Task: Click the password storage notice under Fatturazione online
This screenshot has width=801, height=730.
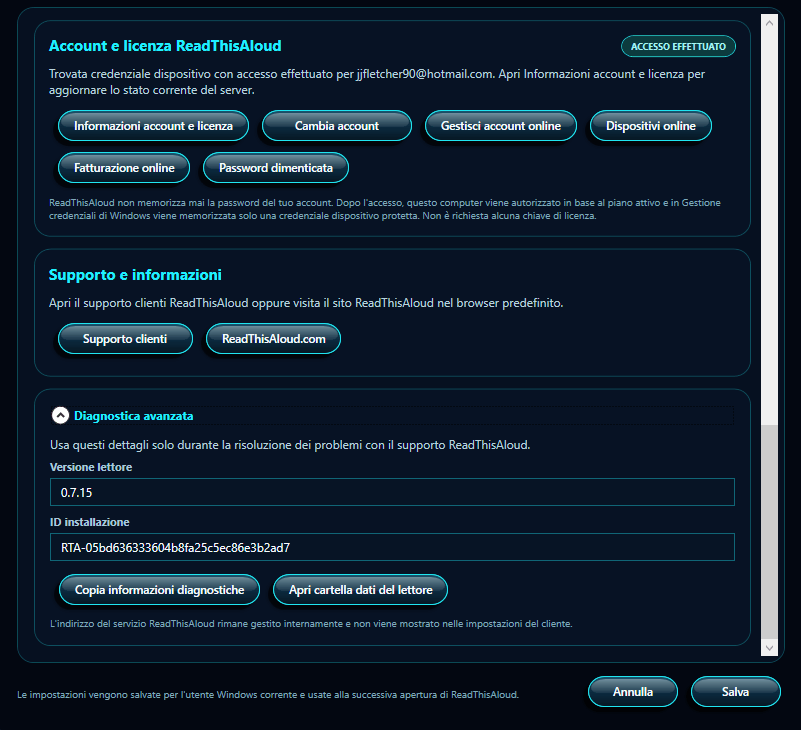Action: coord(385,209)
